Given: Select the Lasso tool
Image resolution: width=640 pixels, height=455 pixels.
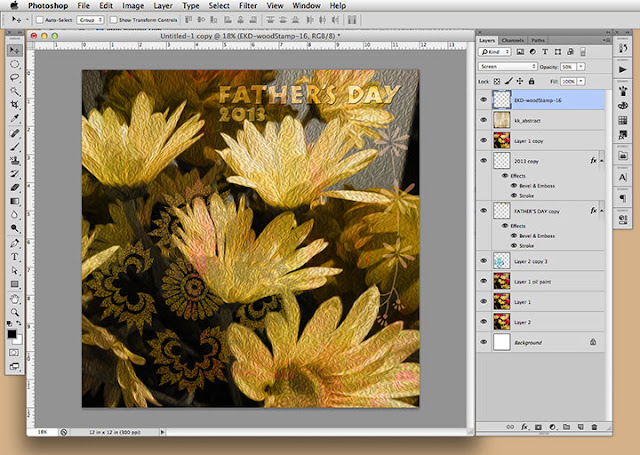Looking at the screenshot, I should coord(15,76).
